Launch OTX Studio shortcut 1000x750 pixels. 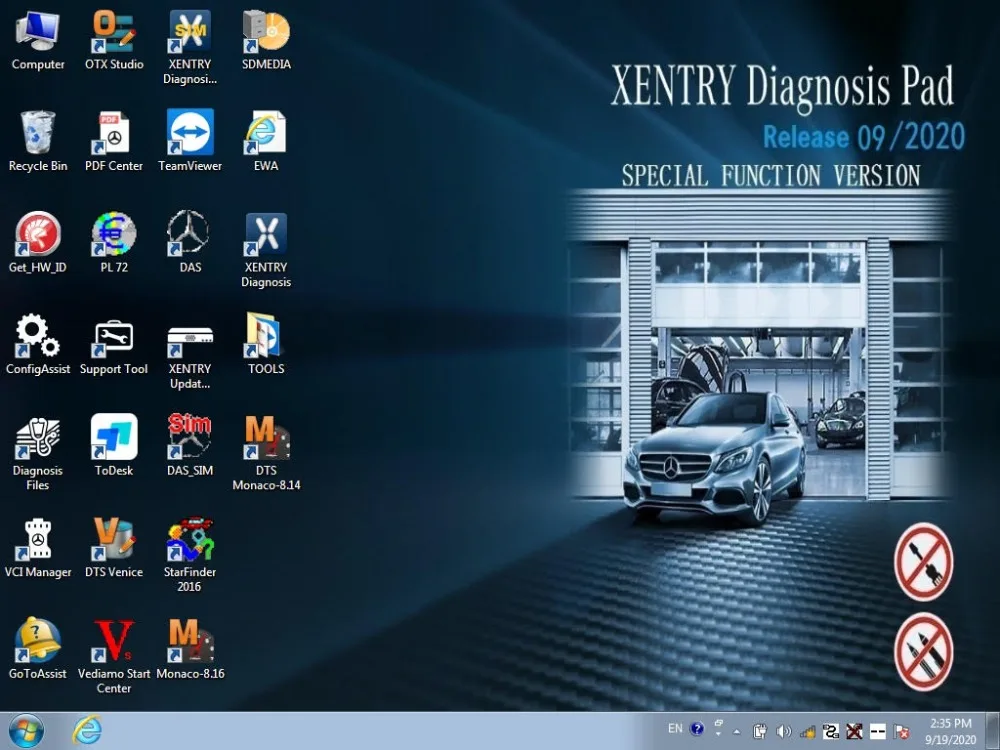coord(114,40)
